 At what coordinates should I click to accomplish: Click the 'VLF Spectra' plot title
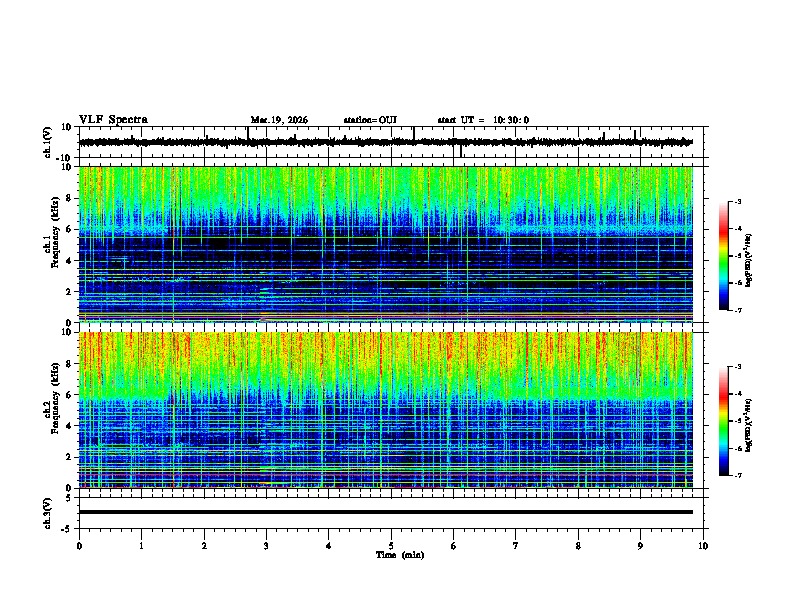click(113, 120)
